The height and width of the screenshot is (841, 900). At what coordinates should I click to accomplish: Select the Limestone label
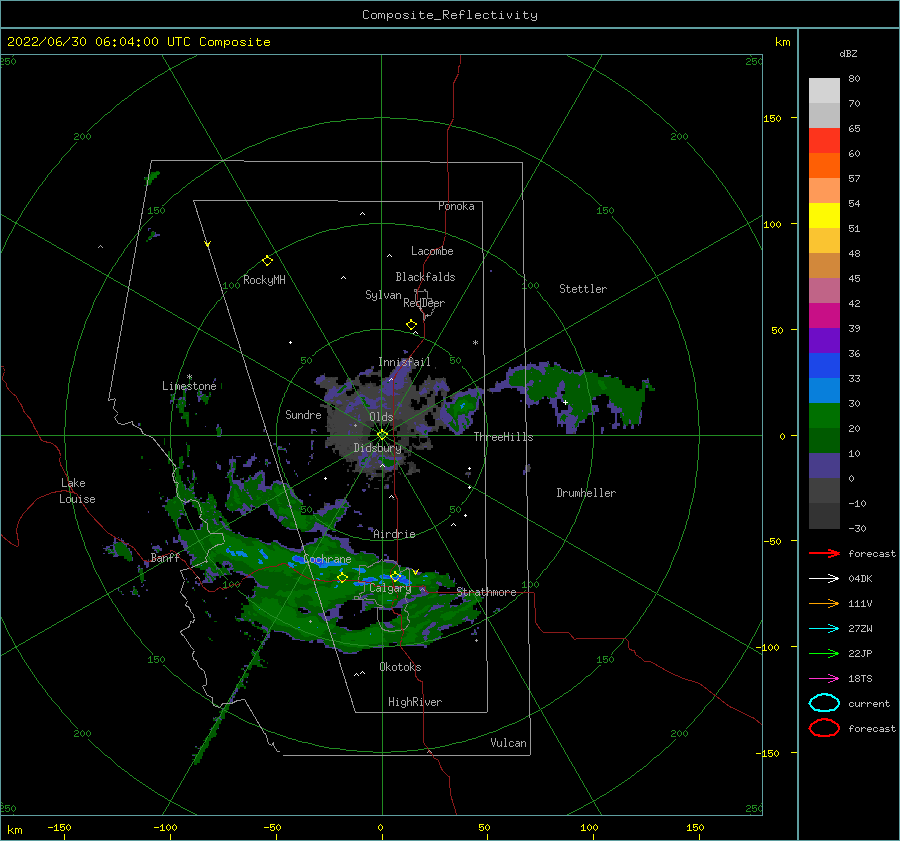click(189, 386)
